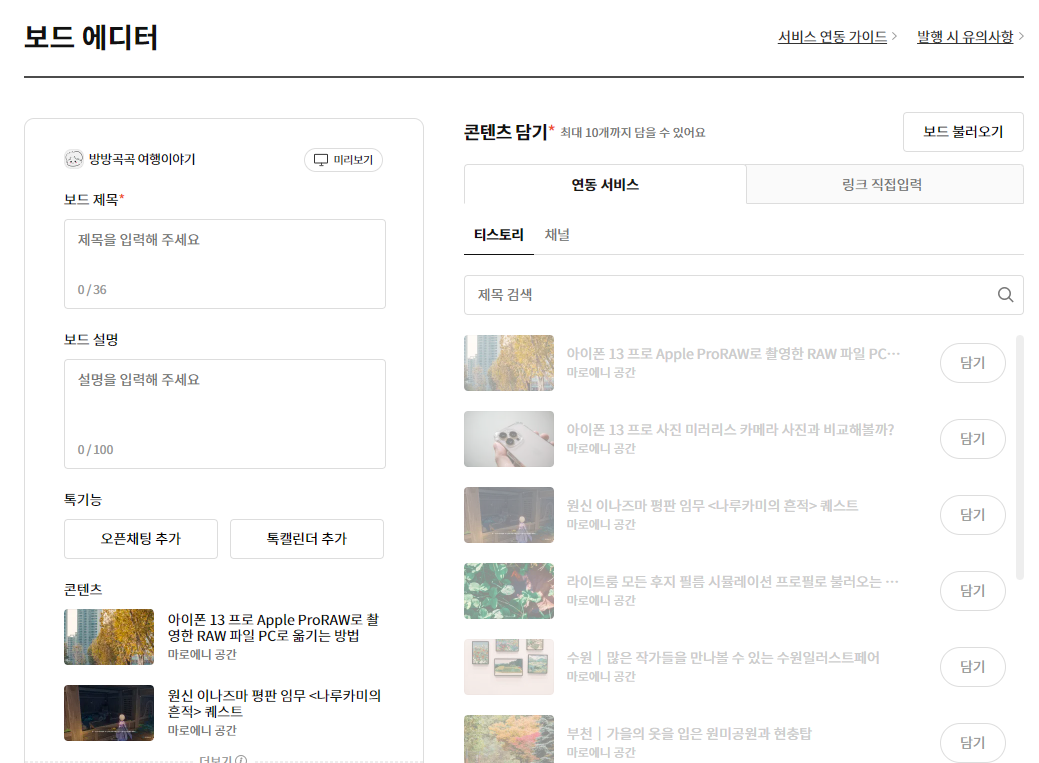Select the 티스토리 sub-tab

click(x=496, y=236)
